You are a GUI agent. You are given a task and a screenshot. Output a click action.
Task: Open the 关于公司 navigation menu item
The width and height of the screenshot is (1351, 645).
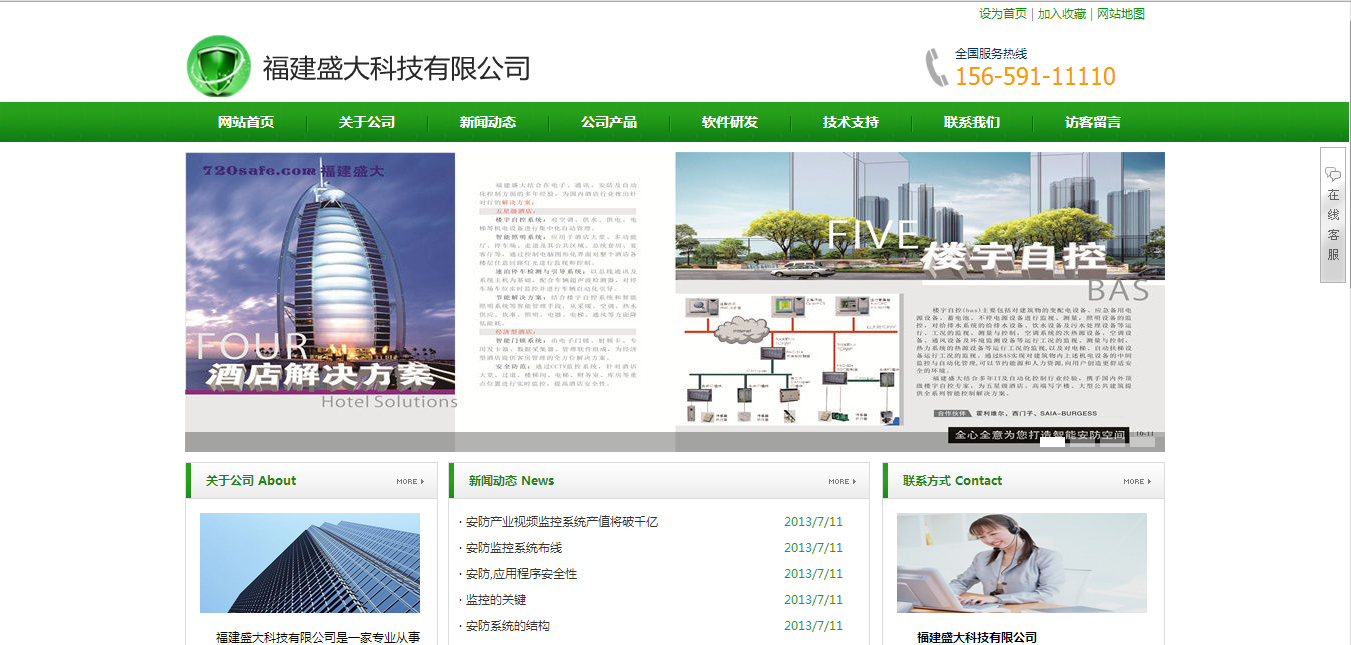click(x=367, y=122)
